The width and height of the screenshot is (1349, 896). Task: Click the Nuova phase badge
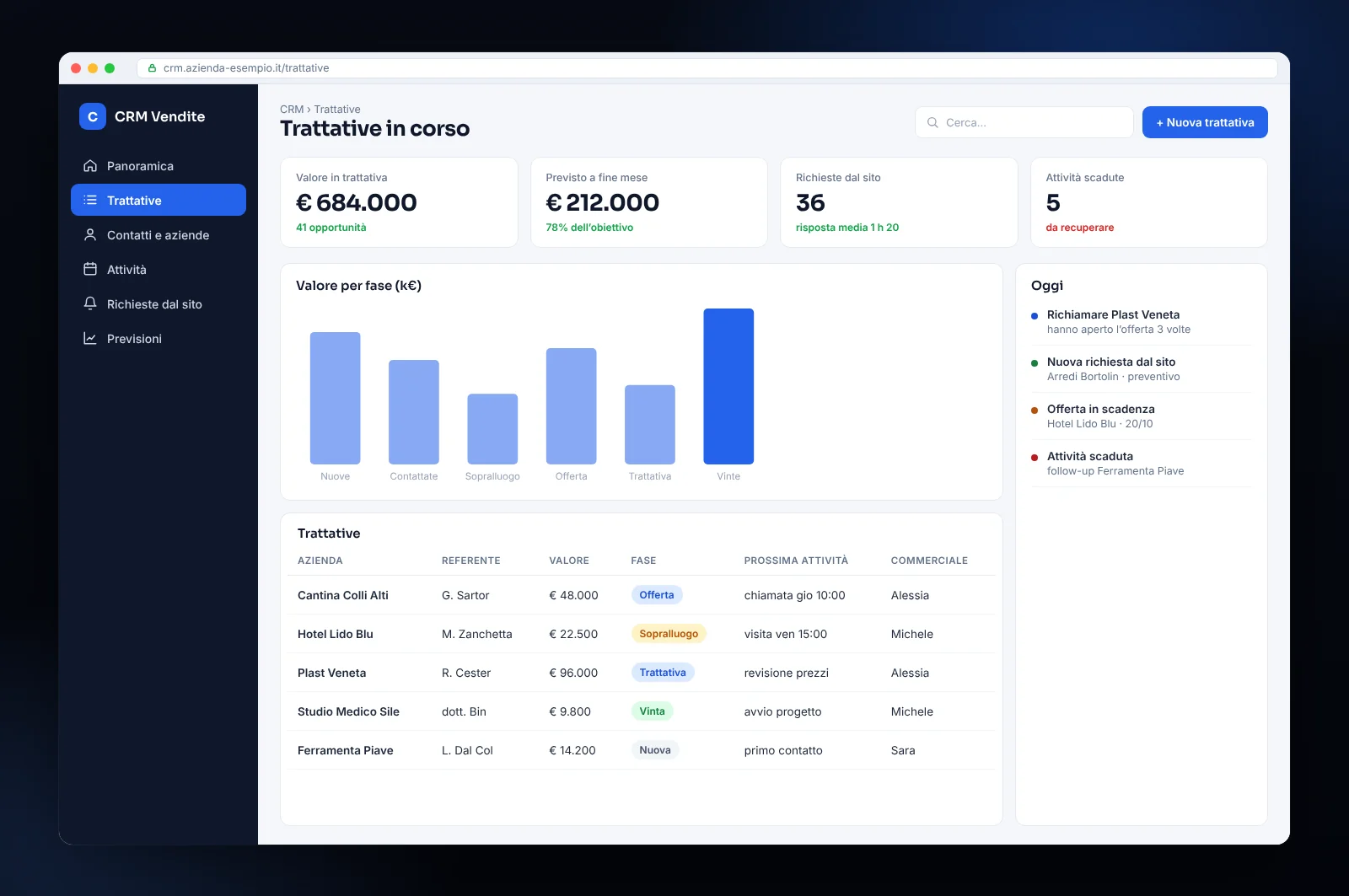tap(655, 750)
